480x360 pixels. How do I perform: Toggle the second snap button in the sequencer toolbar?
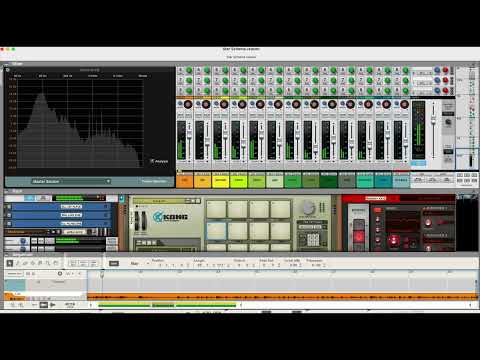click(83, 263)
